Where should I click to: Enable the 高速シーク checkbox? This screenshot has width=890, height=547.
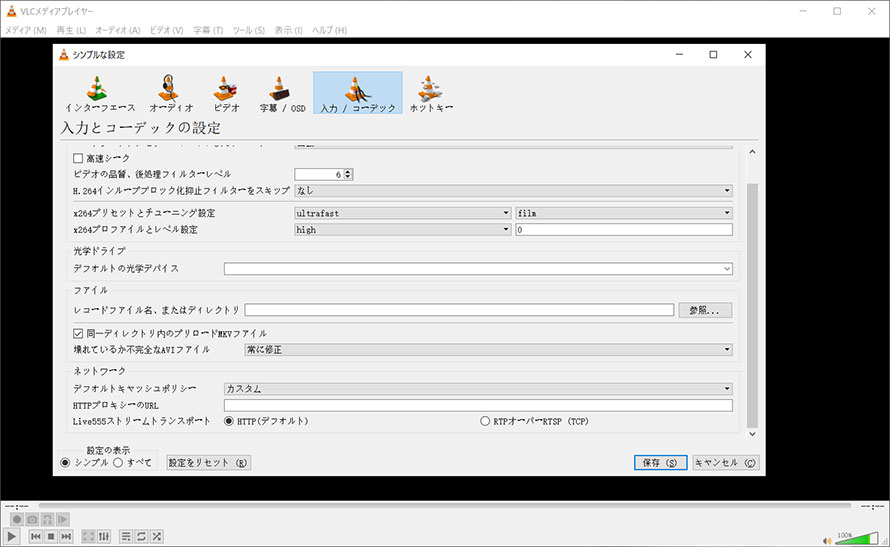tap(78, 158)
